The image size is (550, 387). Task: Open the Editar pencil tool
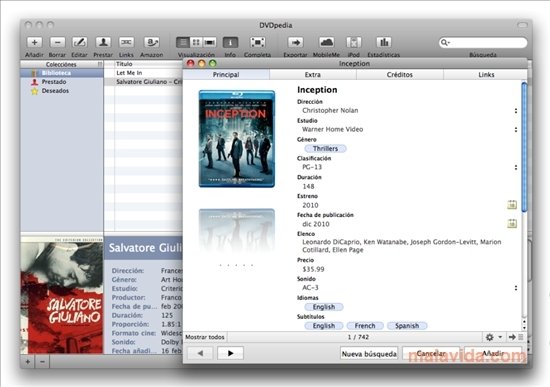pos(80,43)
